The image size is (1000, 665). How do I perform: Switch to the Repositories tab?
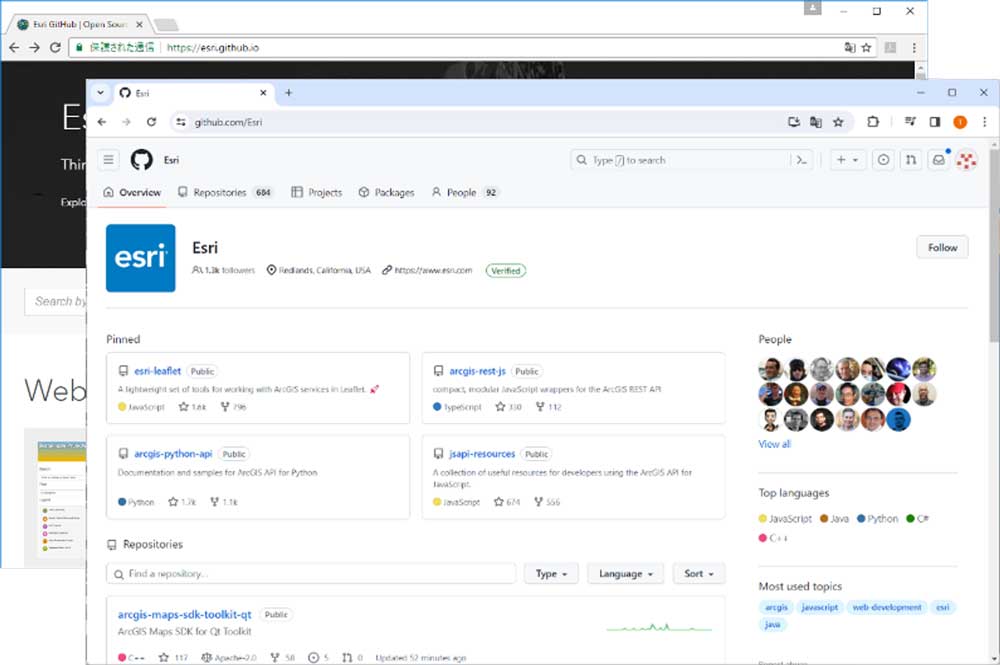click(225, 192)
